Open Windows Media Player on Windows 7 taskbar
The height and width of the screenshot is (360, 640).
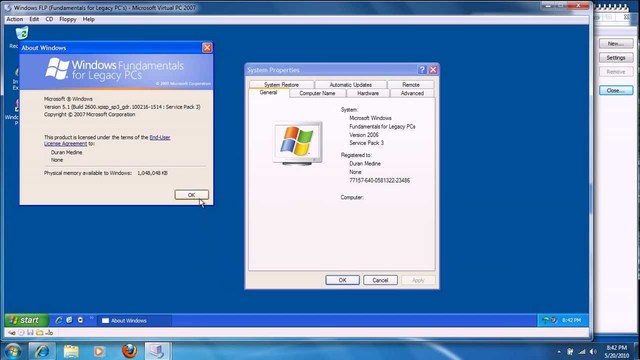point(99,351)
